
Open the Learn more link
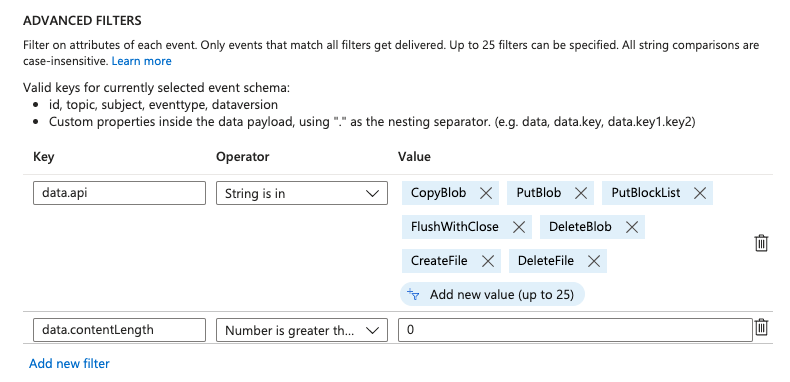142,61
